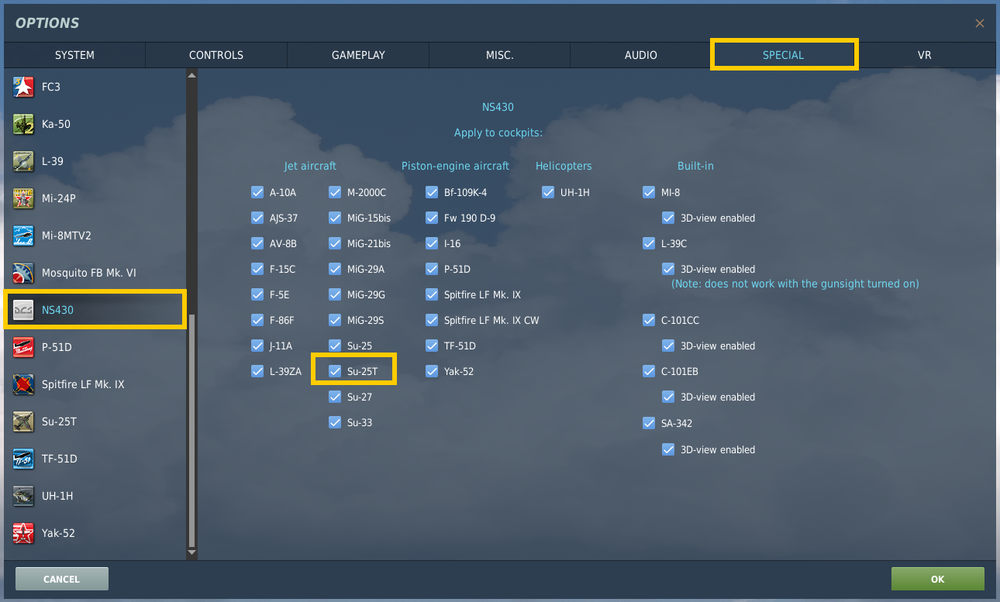Disable the Su-33 checkbox
The width and height of the screenshot is (1000, 602).
click(x=335, y=422)
